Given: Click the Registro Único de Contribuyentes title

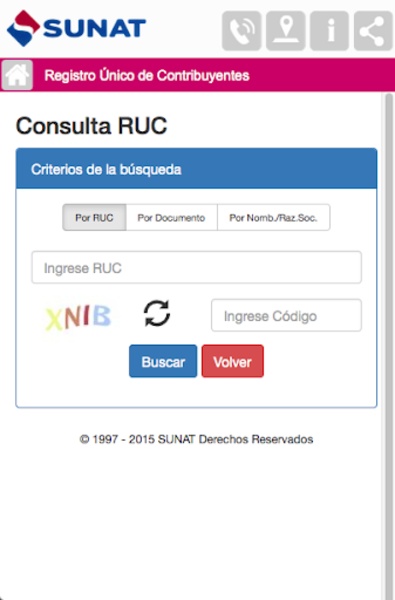Looking at the screenshot, I should click(x=147, y=75).
